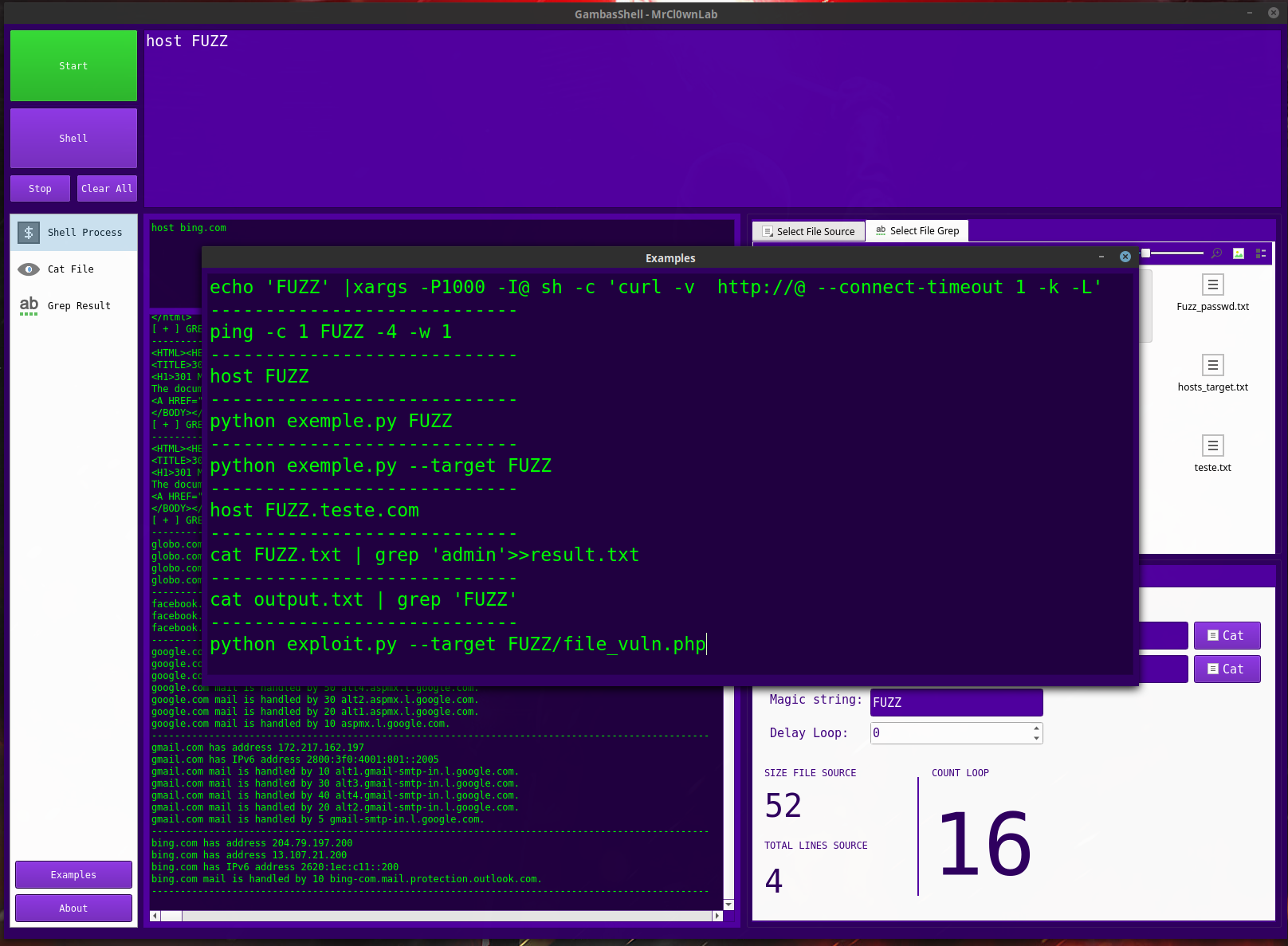
Task: Click the purple Shell button
Action: click(x=73, y=138)
